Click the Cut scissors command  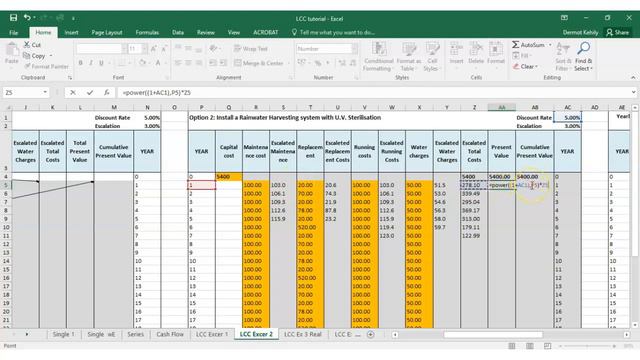(32, 45)
